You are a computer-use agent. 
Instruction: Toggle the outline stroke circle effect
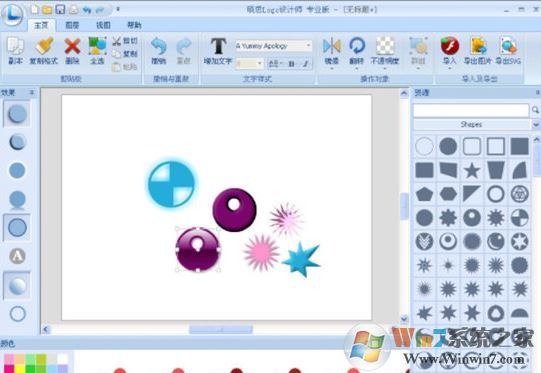[17, 228]
